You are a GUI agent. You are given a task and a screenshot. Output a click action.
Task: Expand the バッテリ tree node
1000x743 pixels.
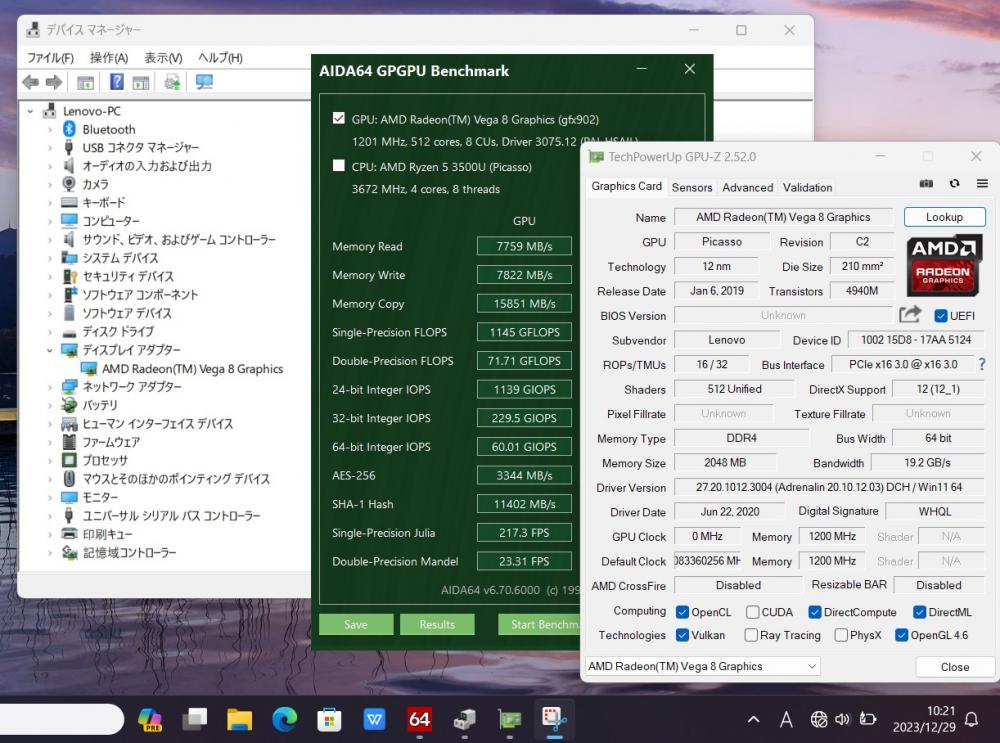pyautogui.click(x=50, y=406)
